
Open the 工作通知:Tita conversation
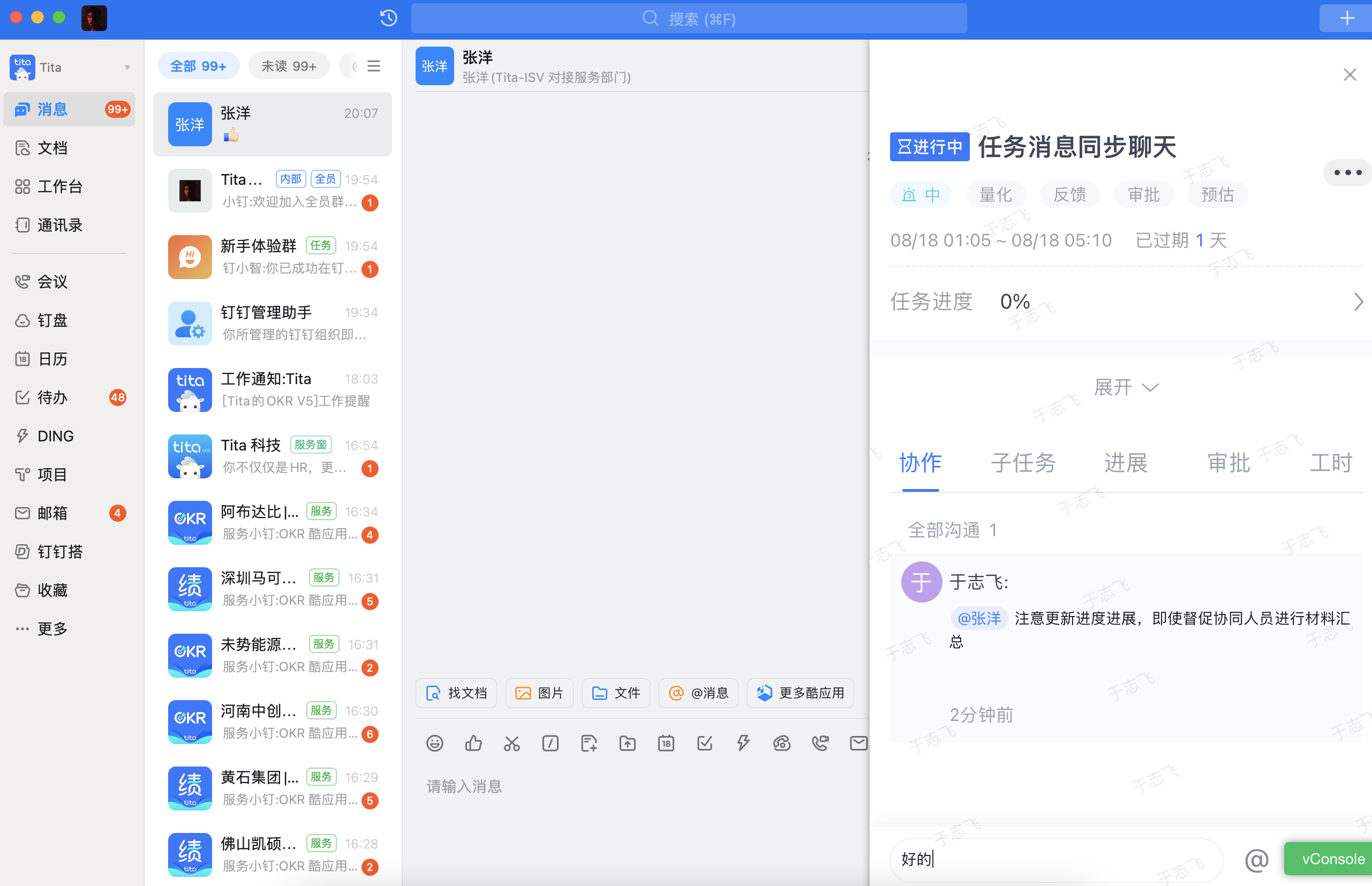click(273, 389)
